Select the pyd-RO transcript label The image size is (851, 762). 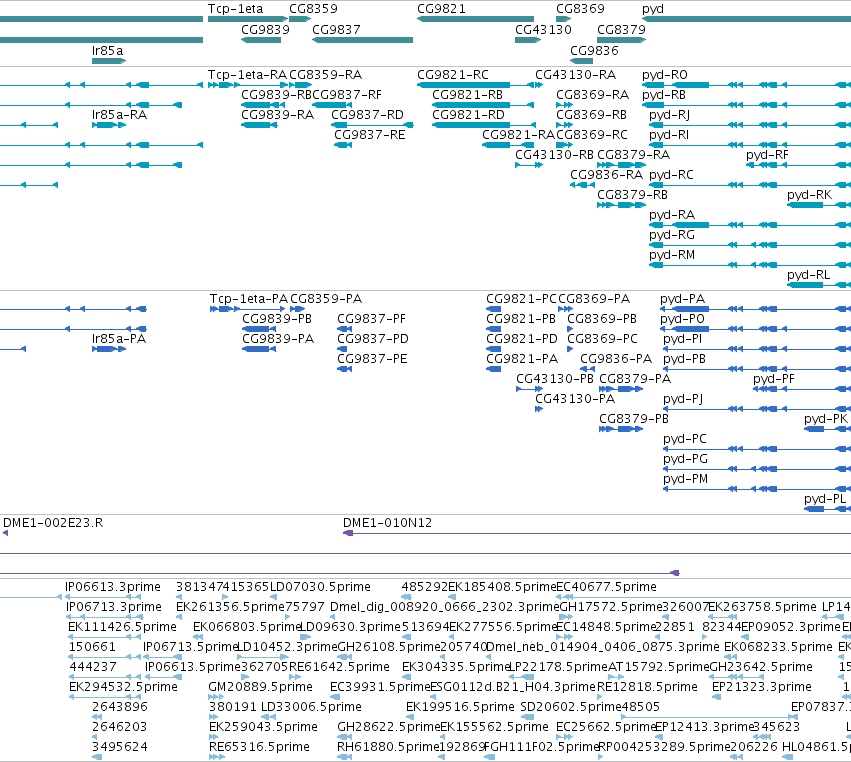point(665,75)
